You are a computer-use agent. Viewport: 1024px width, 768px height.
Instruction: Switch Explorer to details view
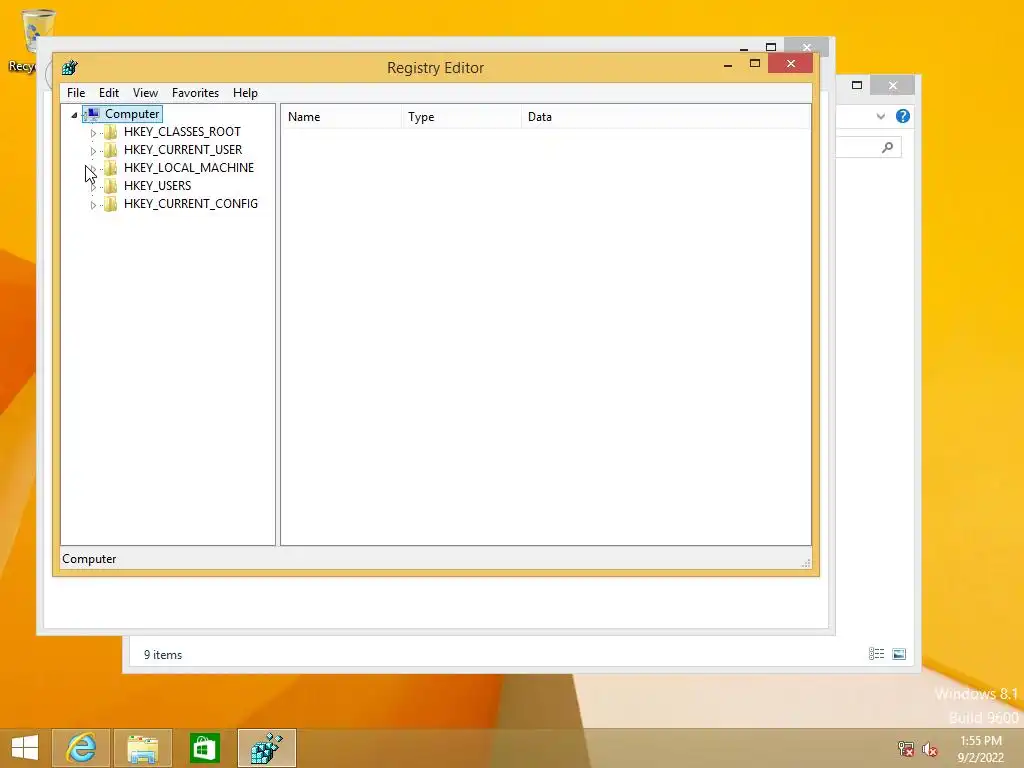pos(876,654)
